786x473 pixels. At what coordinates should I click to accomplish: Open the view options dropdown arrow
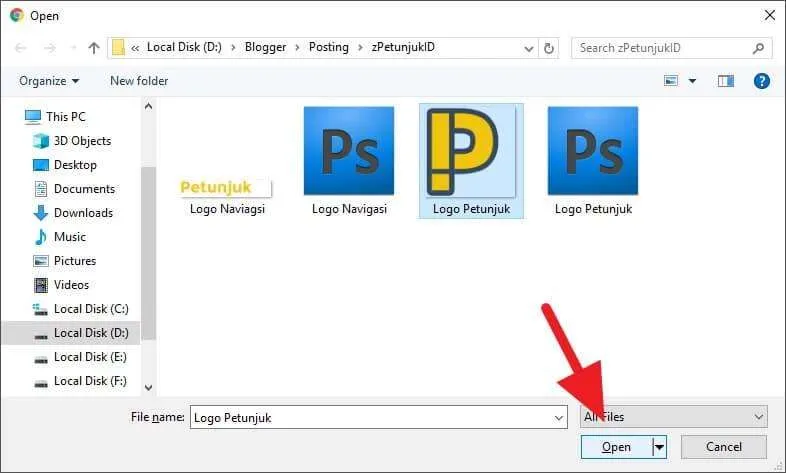692,81
